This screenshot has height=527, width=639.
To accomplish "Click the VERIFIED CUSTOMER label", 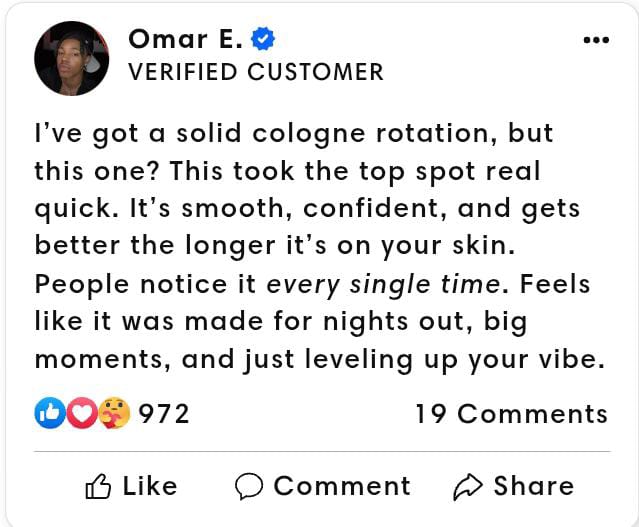I will [x=256, y=72].
